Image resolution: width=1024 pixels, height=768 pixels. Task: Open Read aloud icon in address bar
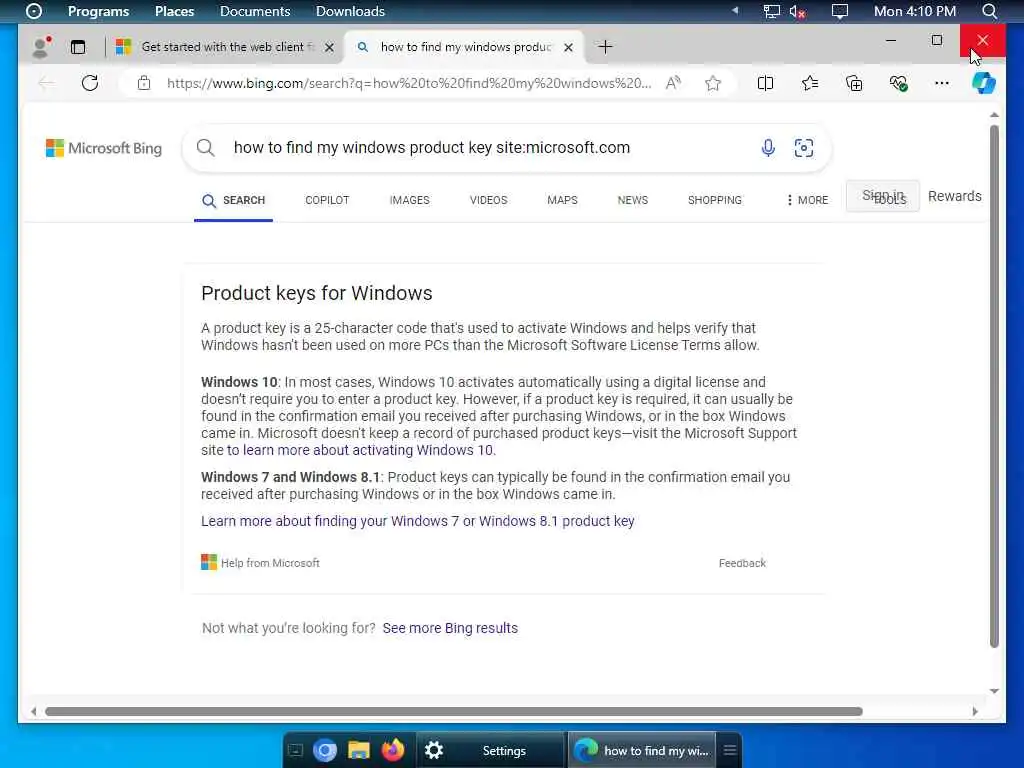[673, 83]
